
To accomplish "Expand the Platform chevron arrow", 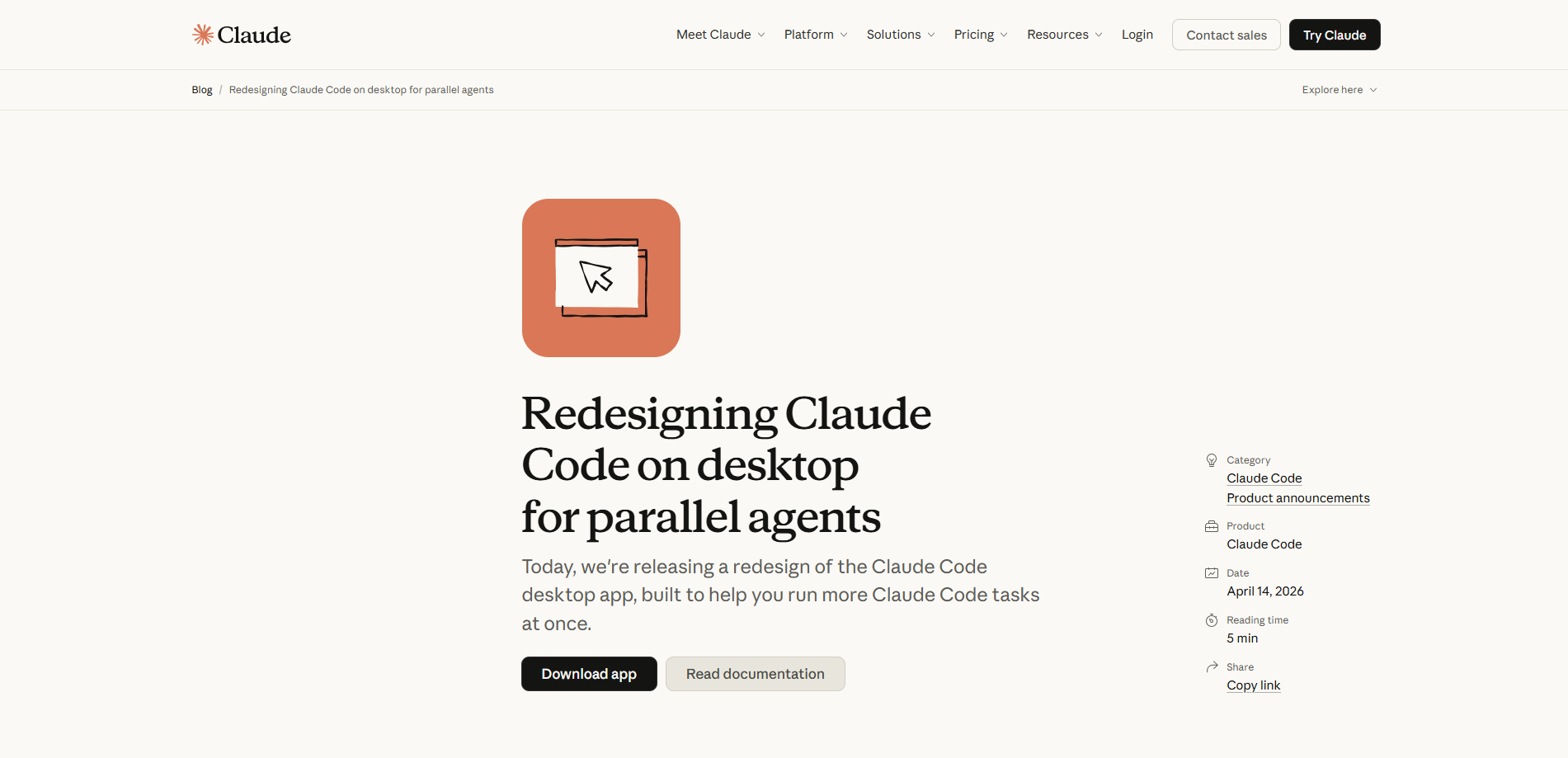I will tap(844, 35).
